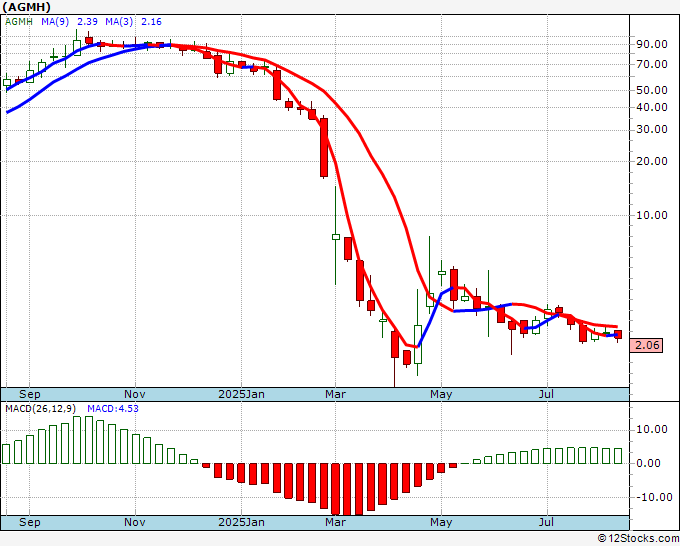Click Mar on the MACD panel time axis
Image resolution: width=680 pixels, height=546 pixels.
pos(336,522)
